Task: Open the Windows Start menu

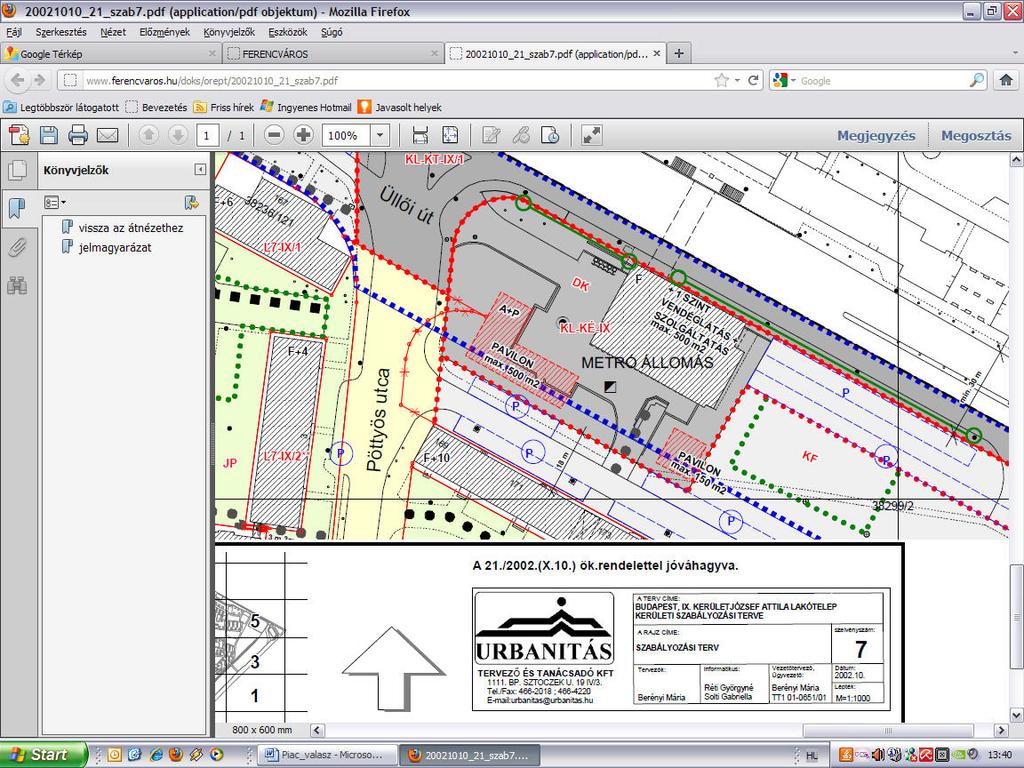Action: 43,755
